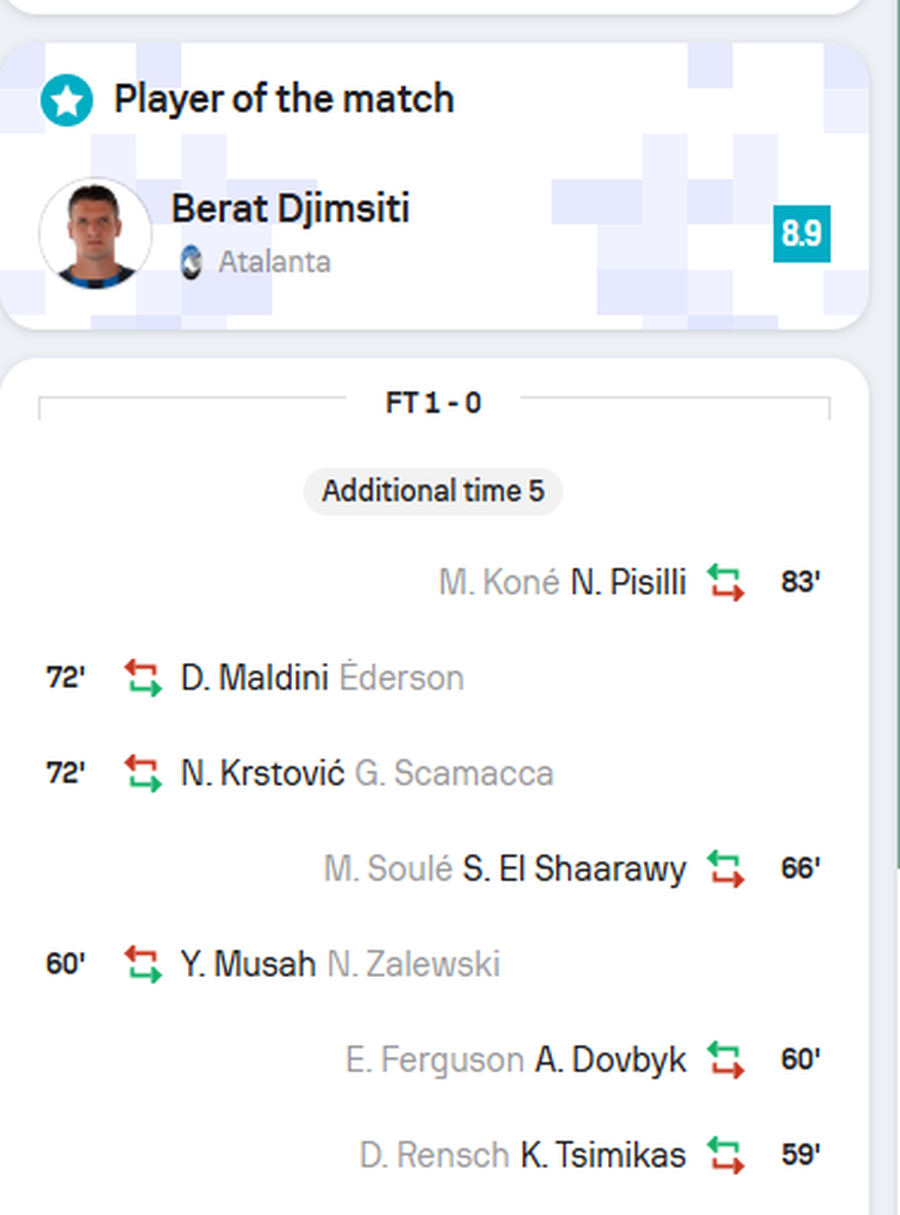Click the Dovbyk substitution arrows icon
The height and width of the screenshot is (1215, 900).
tap(726, 1060)
